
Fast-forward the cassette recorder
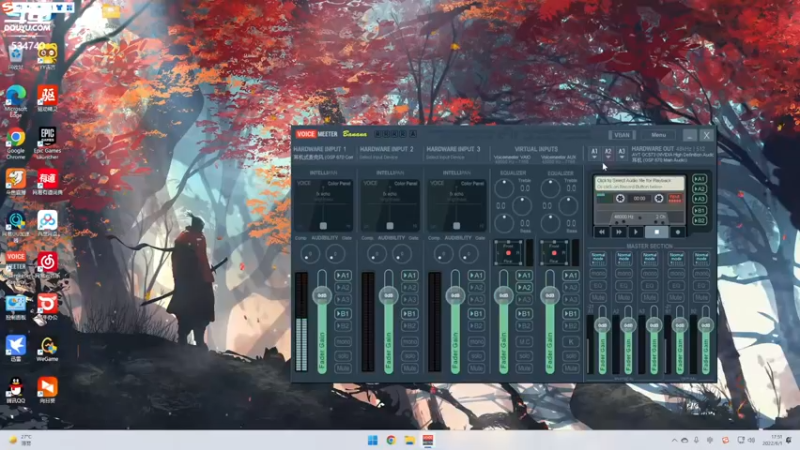(619, 232)
